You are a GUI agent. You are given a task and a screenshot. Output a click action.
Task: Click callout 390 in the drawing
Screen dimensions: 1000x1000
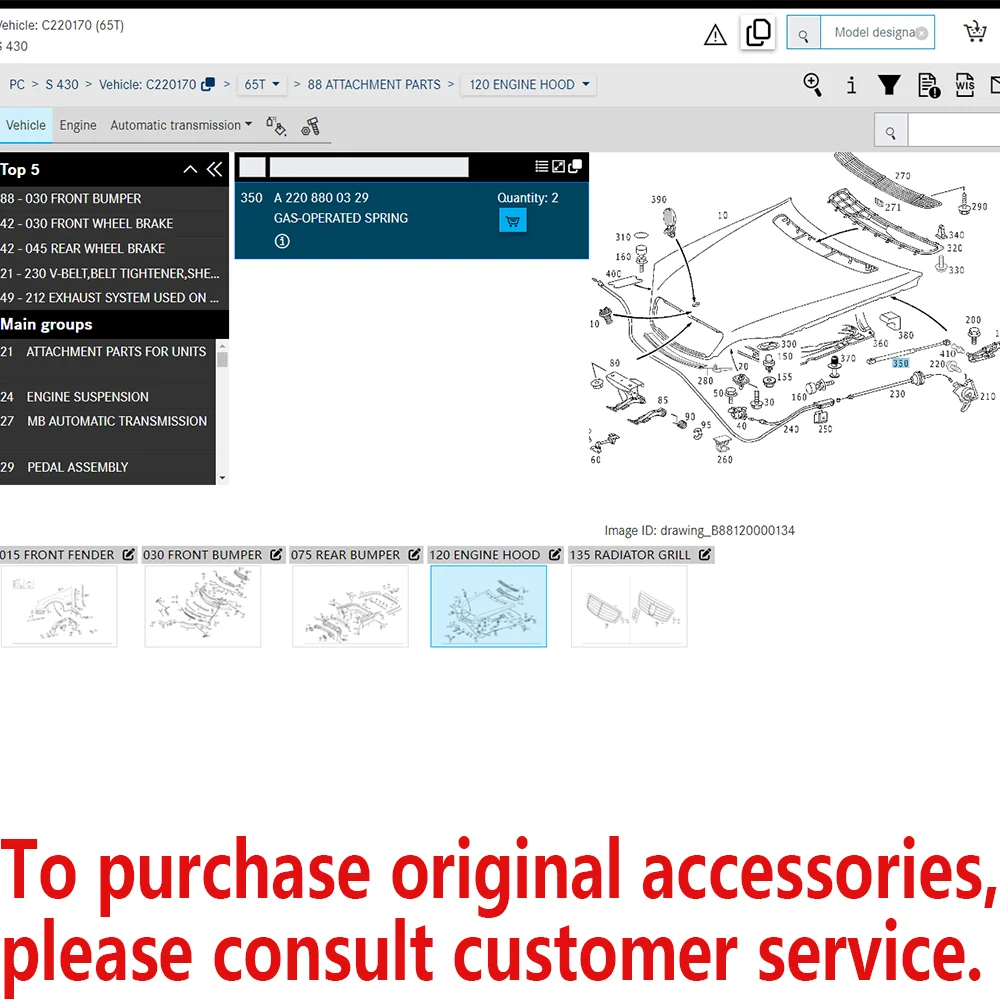[x=659, y=200]
